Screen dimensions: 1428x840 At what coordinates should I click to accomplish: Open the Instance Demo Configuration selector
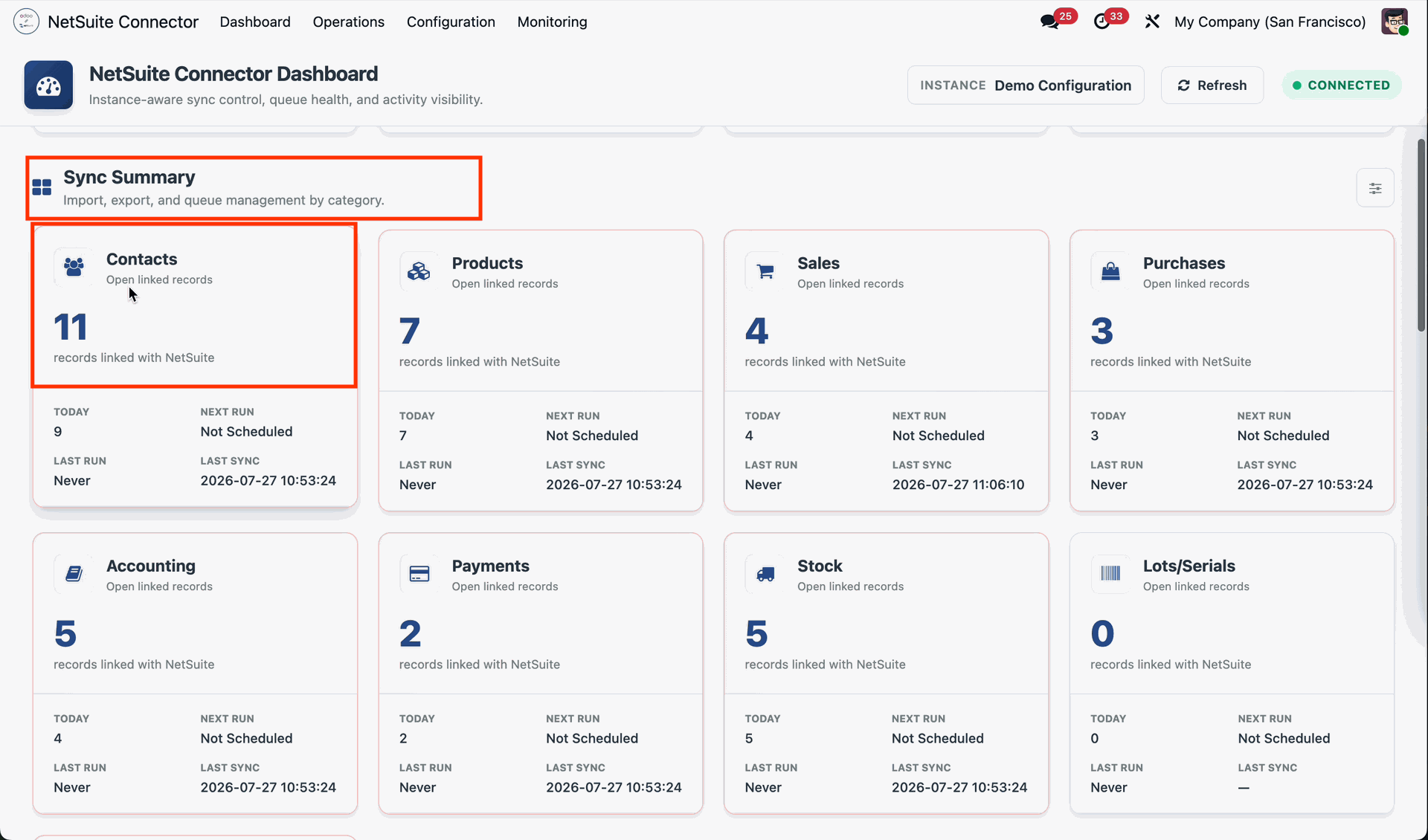tap(1026, 85)
